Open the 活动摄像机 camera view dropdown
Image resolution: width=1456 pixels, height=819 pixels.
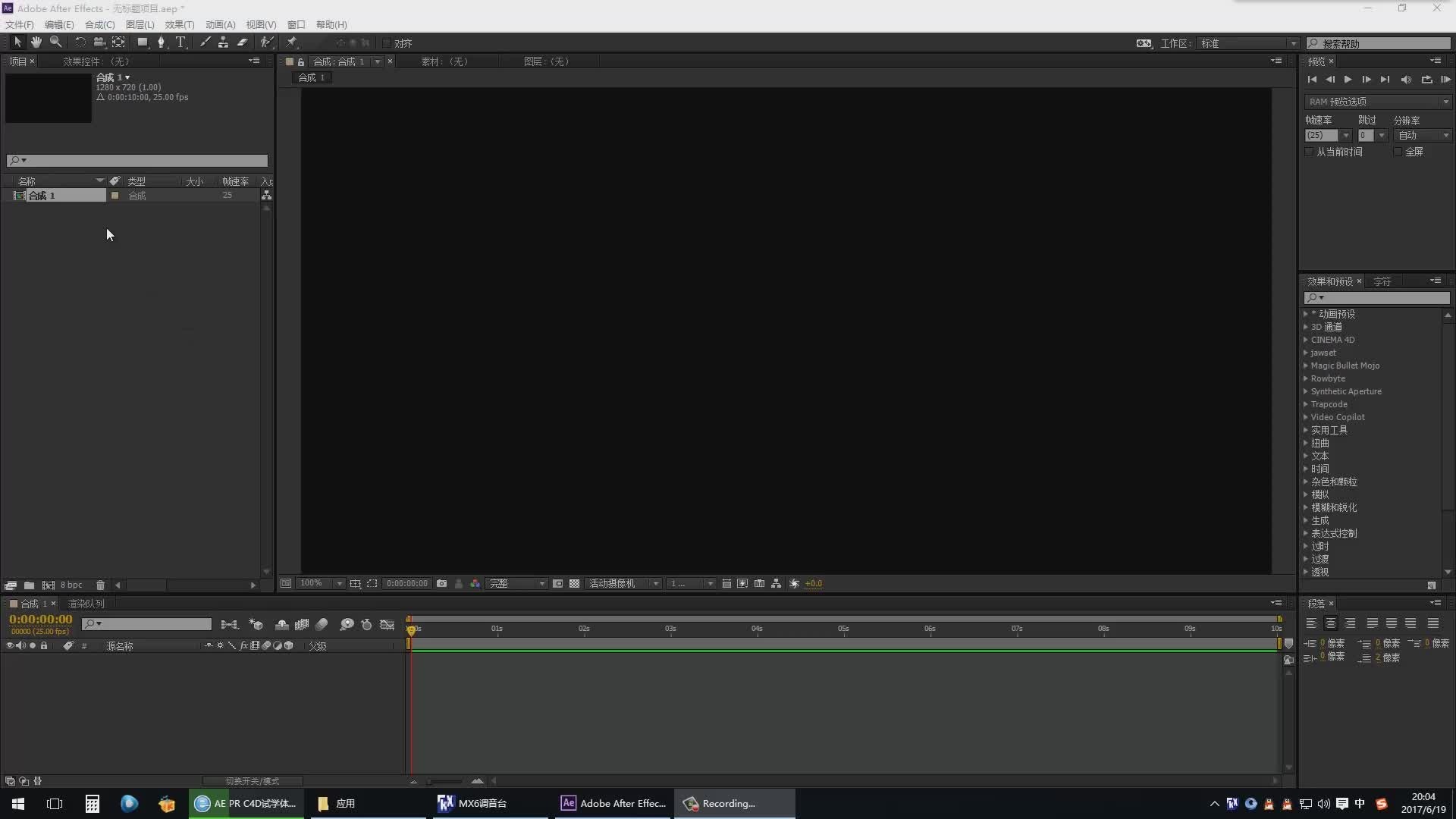click(623, 583)
